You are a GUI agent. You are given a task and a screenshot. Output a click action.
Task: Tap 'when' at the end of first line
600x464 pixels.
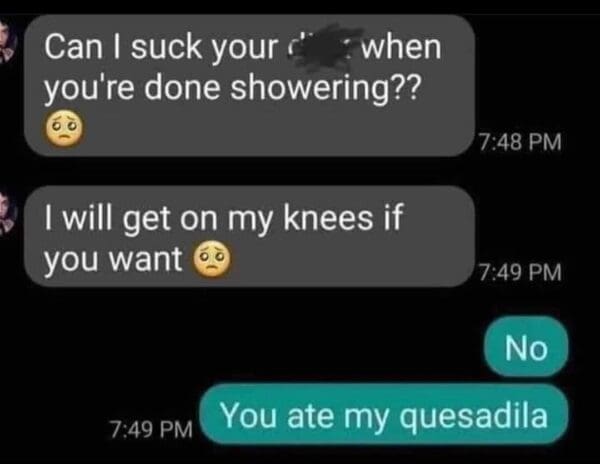tap(402, 47)
